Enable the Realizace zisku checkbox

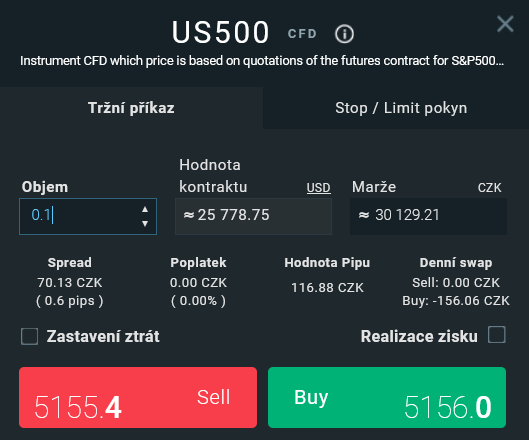(x=497, y=334)
